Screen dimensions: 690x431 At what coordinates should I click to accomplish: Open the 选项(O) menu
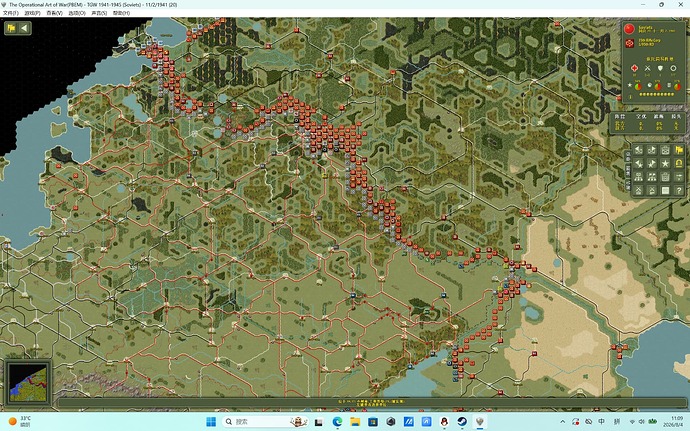click(77, 13)
